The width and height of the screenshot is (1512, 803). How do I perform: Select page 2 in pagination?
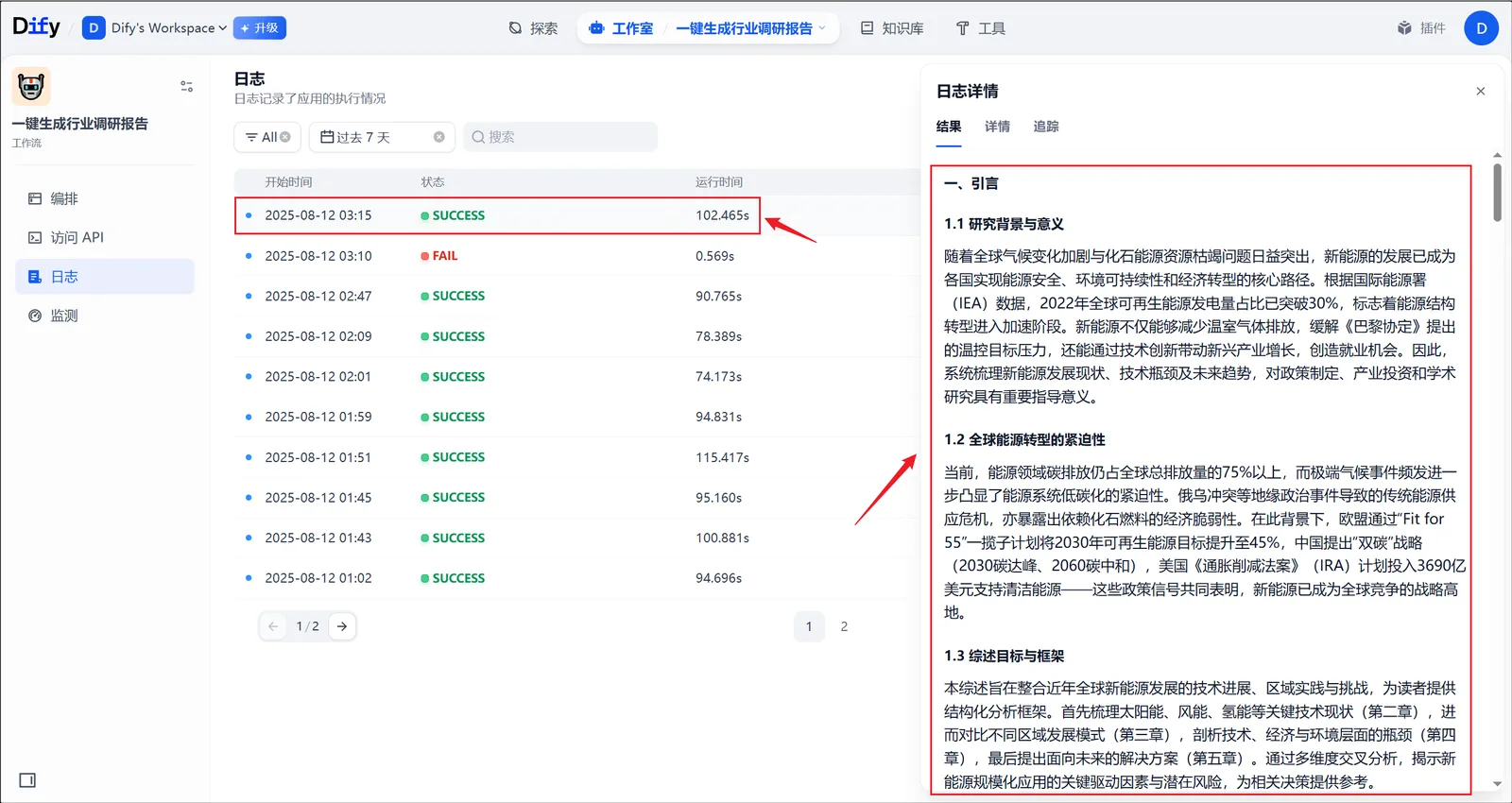[x=844, y=626]
